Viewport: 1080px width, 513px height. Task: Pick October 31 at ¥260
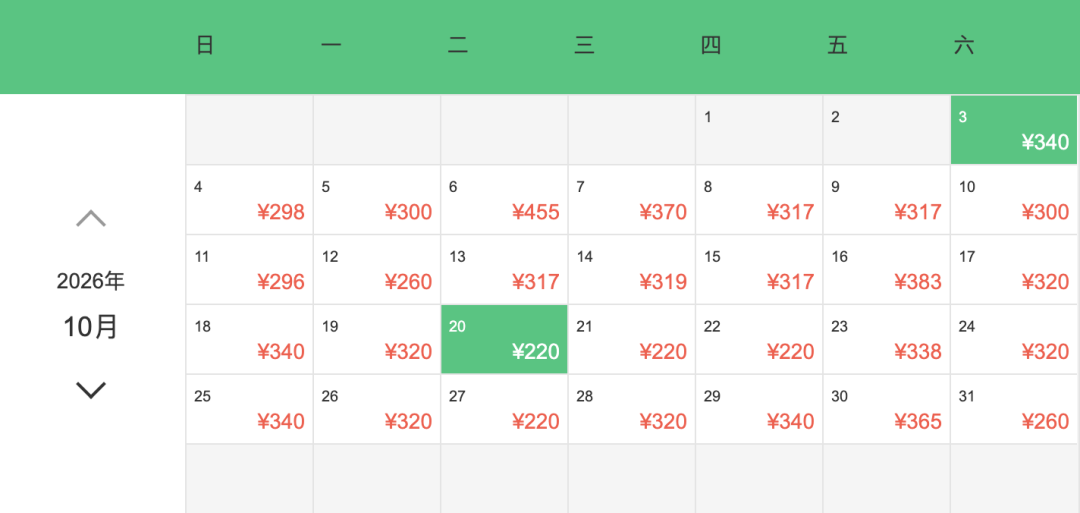point(1014,410)
